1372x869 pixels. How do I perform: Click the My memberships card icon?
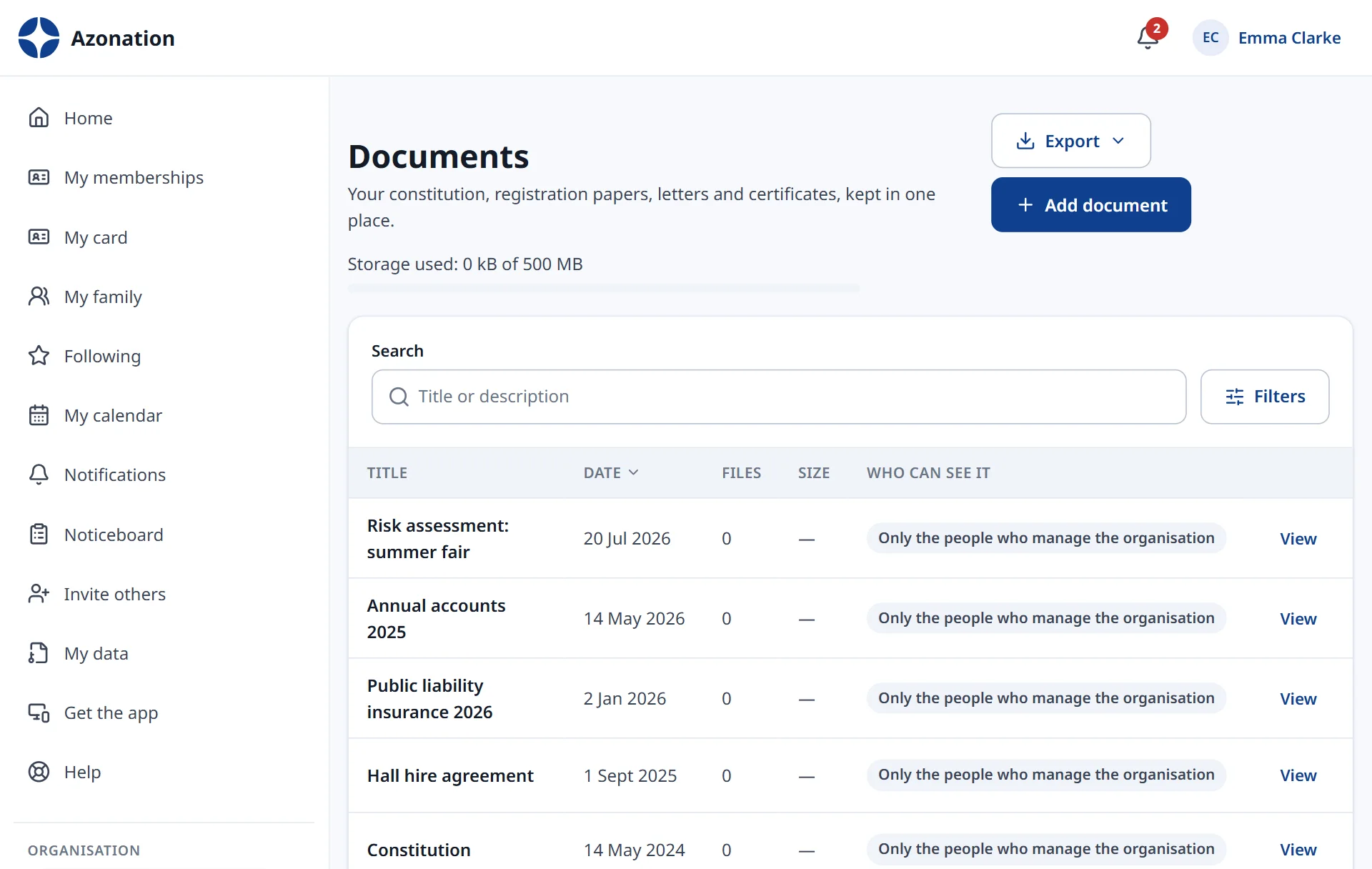39,177
